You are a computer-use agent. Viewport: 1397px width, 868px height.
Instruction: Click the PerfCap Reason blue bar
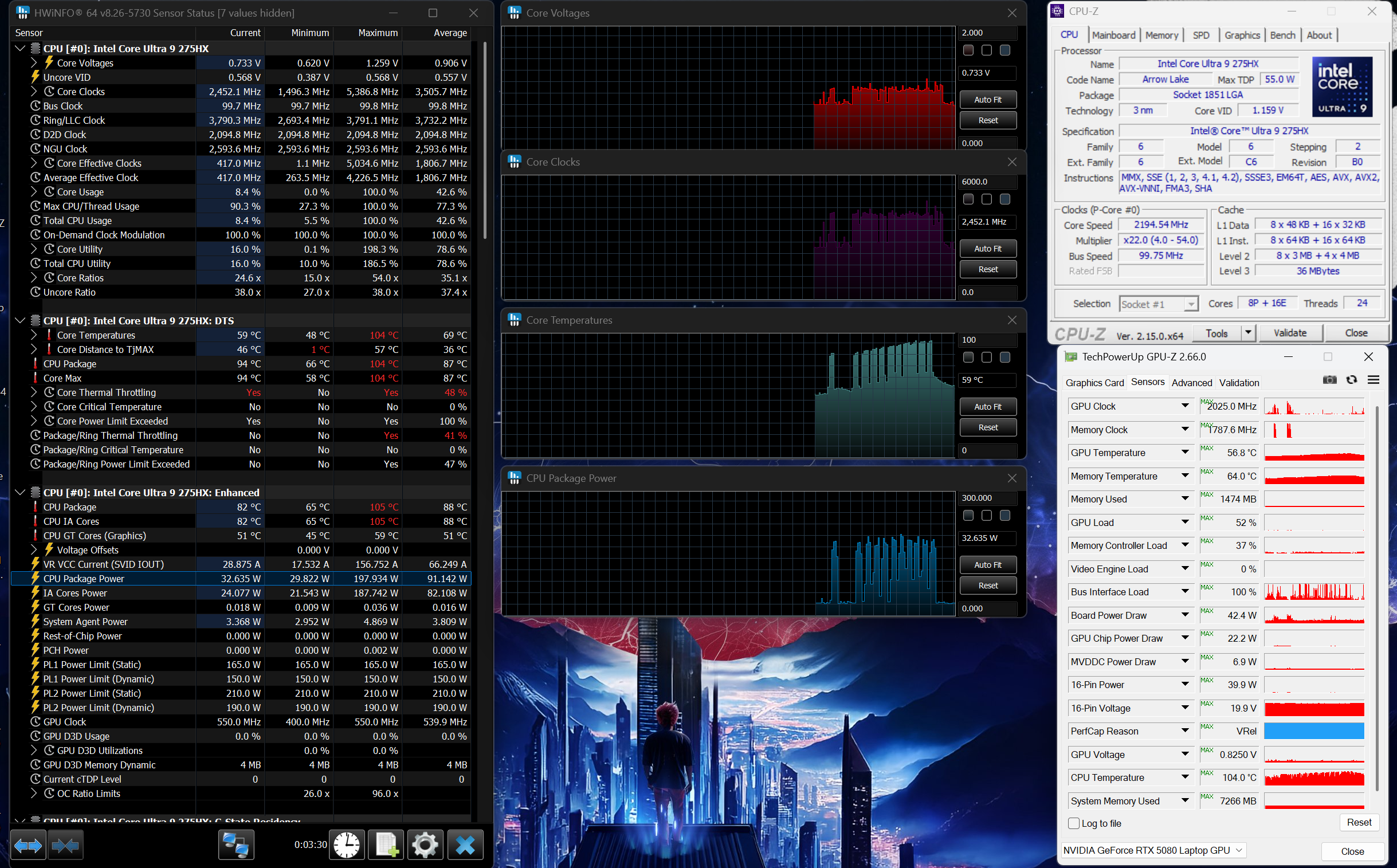pyautogui.click(x=1314, y=731)
